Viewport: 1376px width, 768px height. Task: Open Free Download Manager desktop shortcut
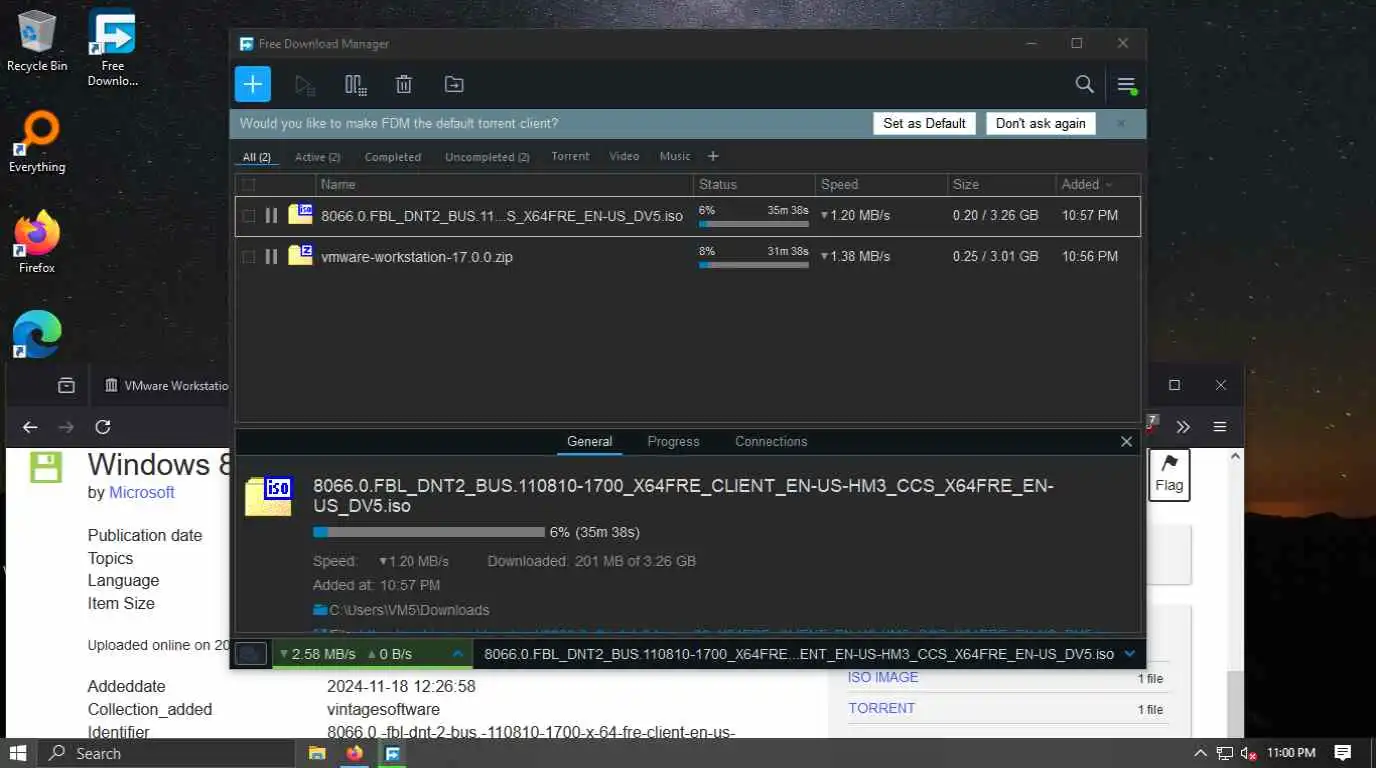point(112,48)
